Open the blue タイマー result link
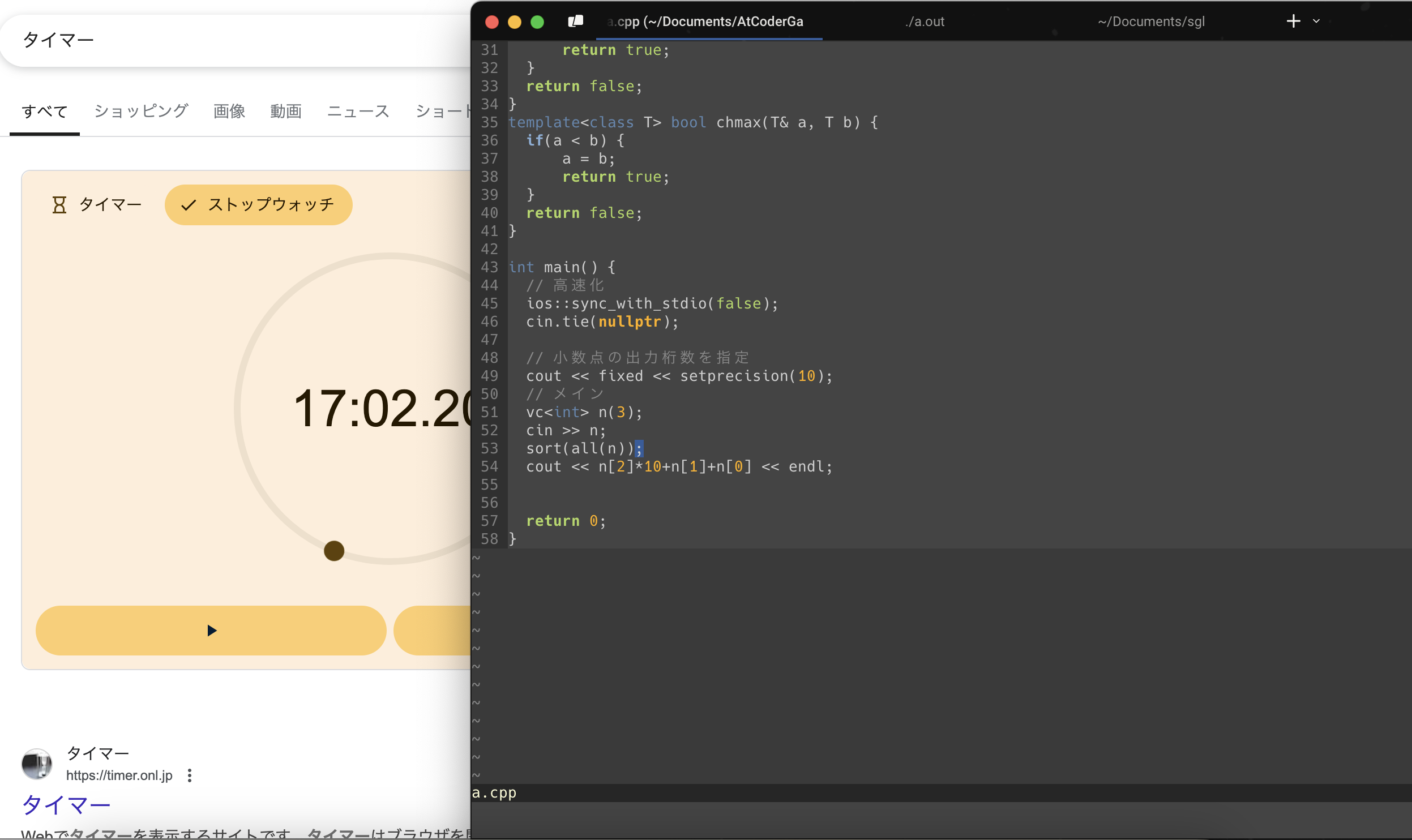Viewport: 1412px width, 840px height. pos(66,804)
